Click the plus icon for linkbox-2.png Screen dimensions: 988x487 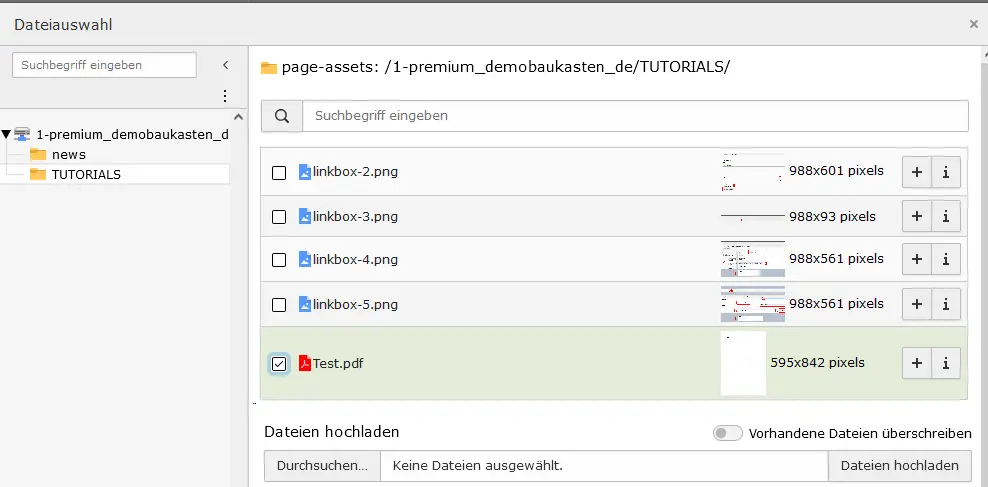[917, 173]
